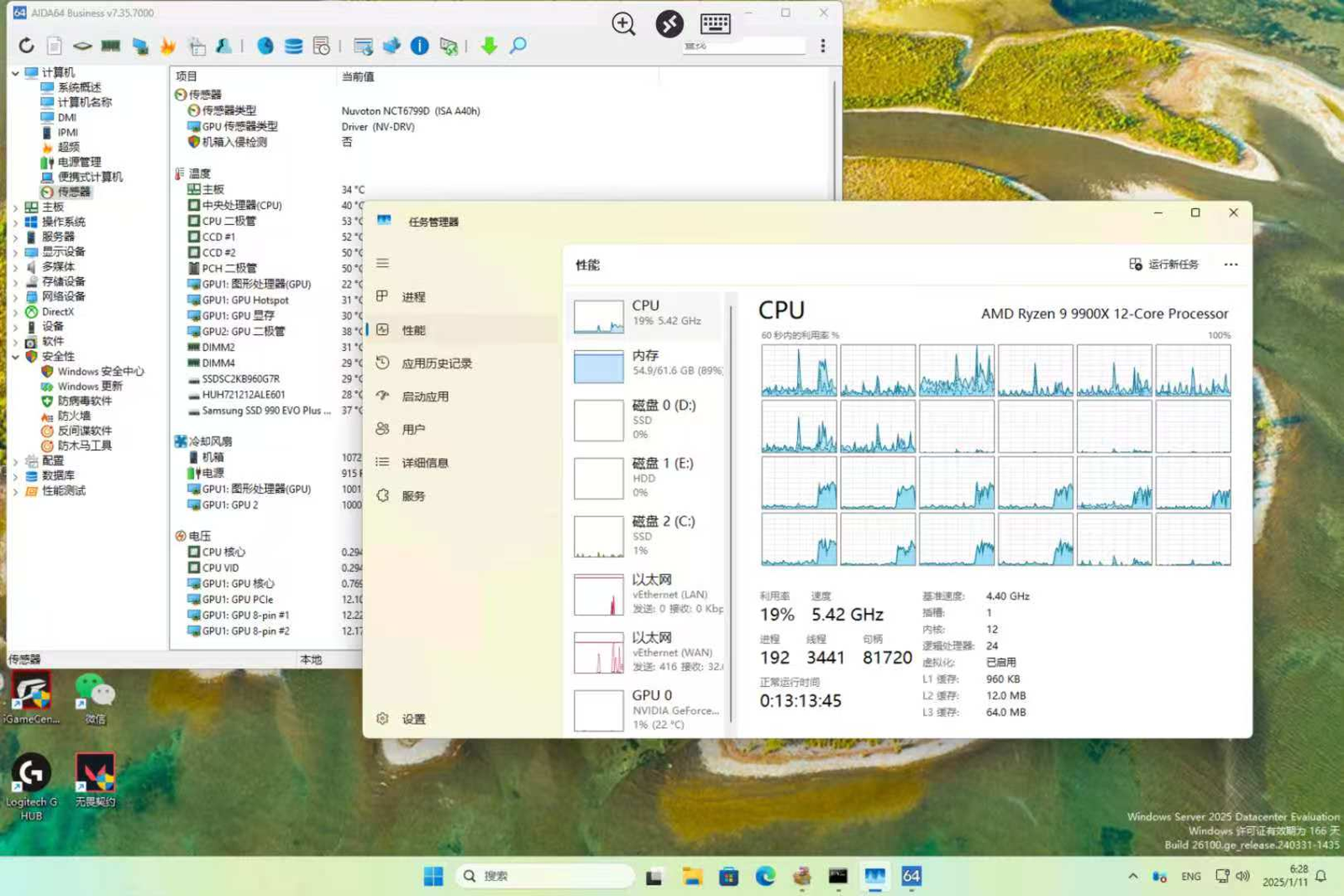Image resolution: width=1344 pixels, height=896 pixels.
Task: Click the zoom-in magnifier overlay icon
Action: (623, 24)
